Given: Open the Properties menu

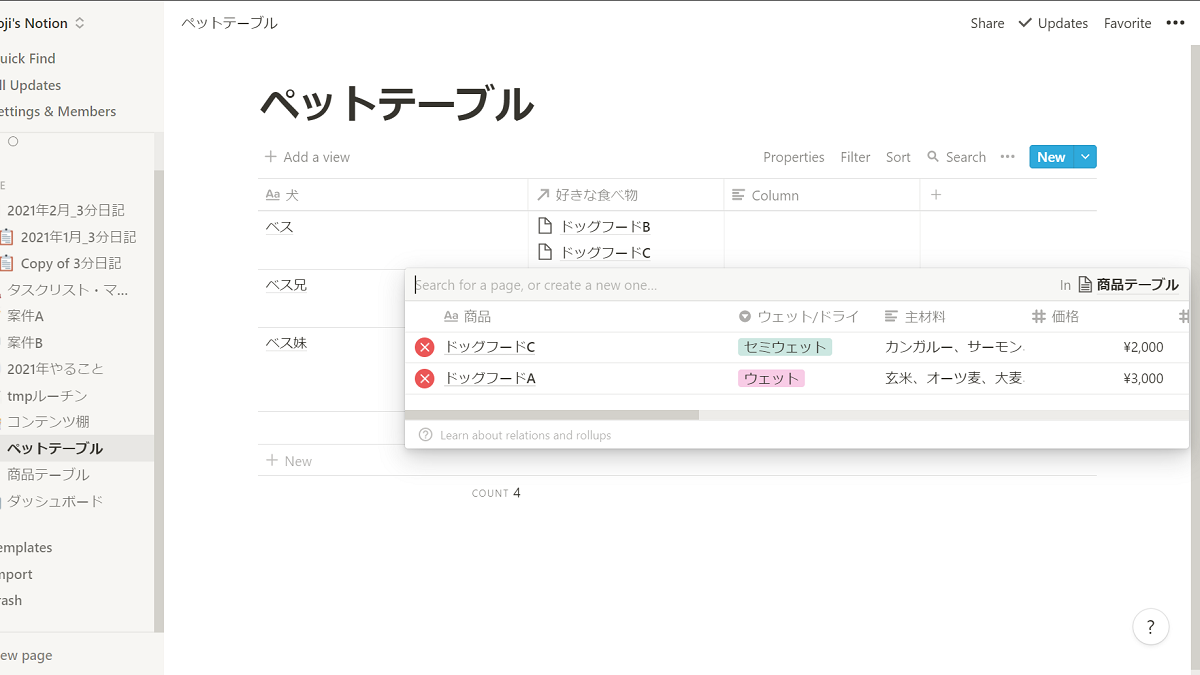Looking at the screenshot, I should click(x=793, y=157).
